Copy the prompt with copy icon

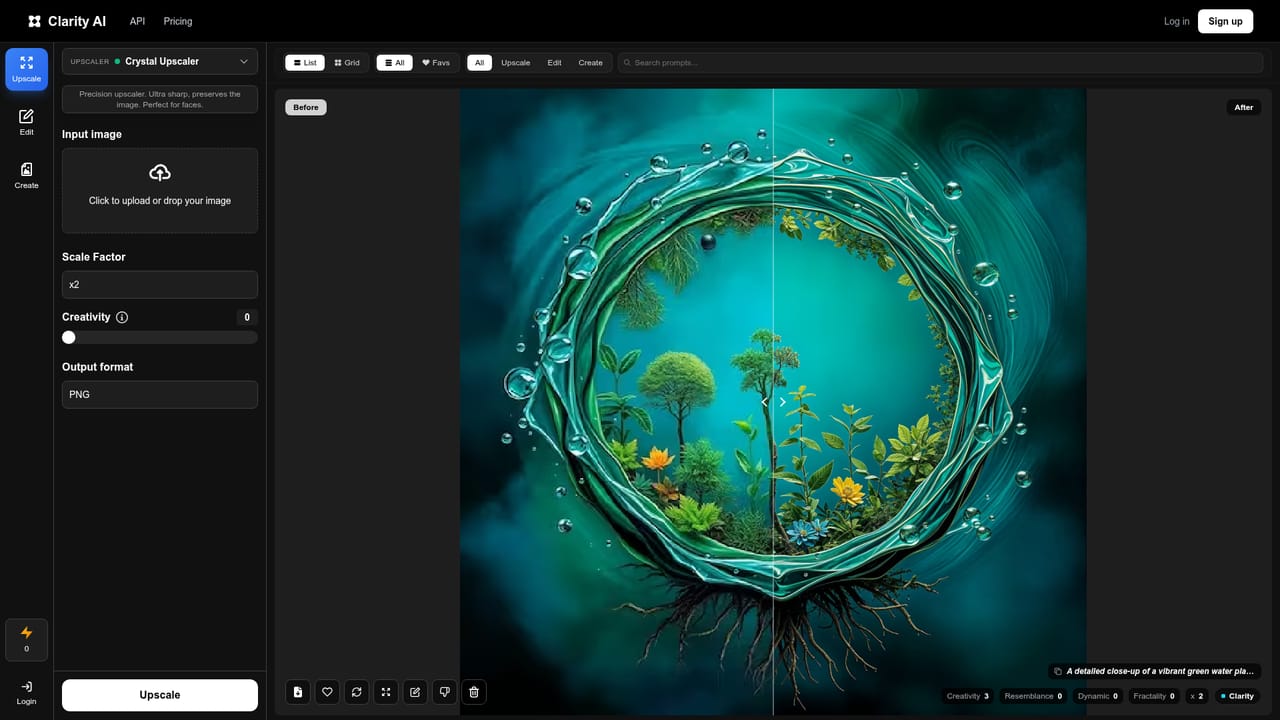coord(1058,672)
